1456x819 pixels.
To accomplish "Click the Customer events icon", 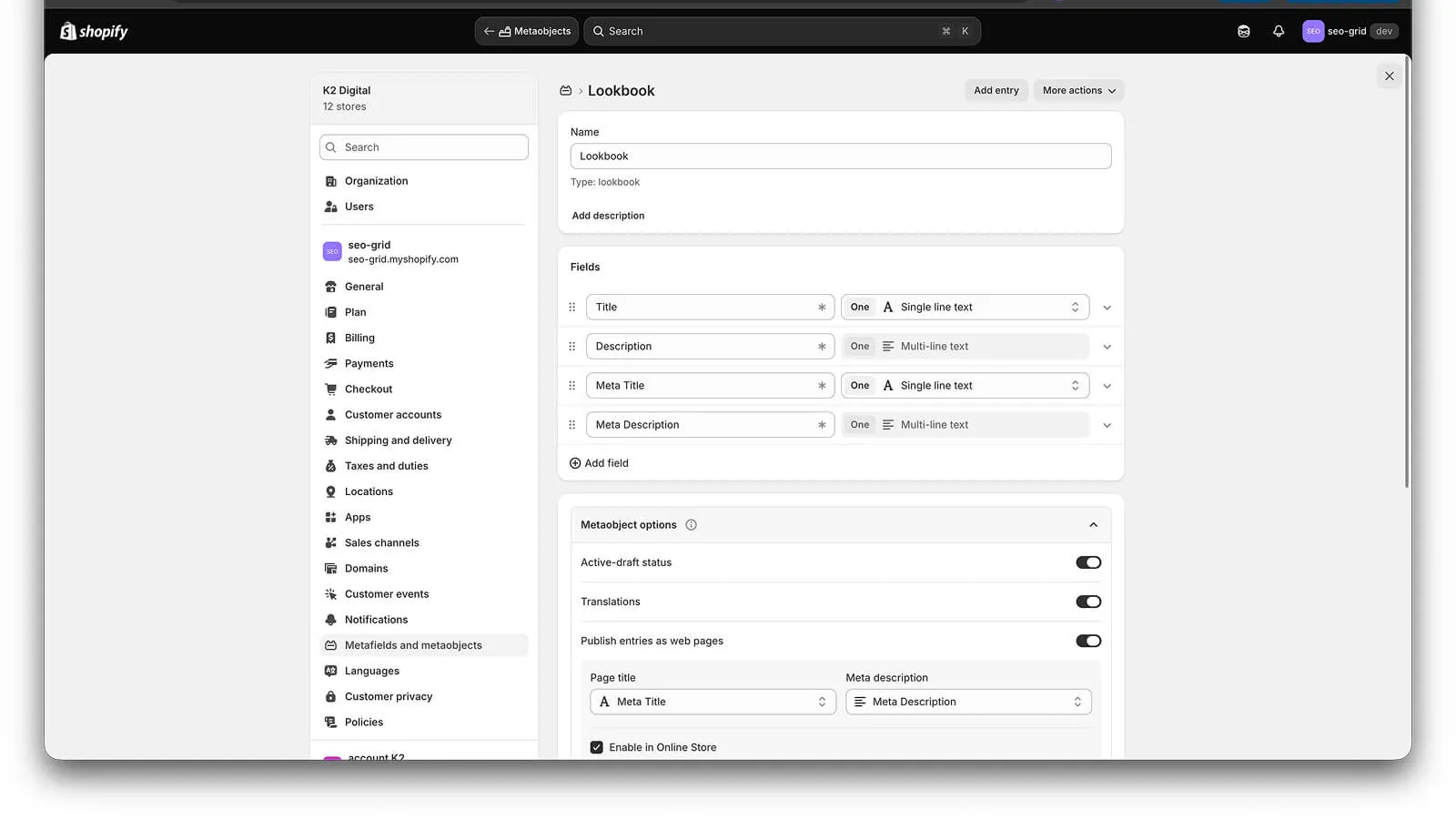I will (331, 594).
